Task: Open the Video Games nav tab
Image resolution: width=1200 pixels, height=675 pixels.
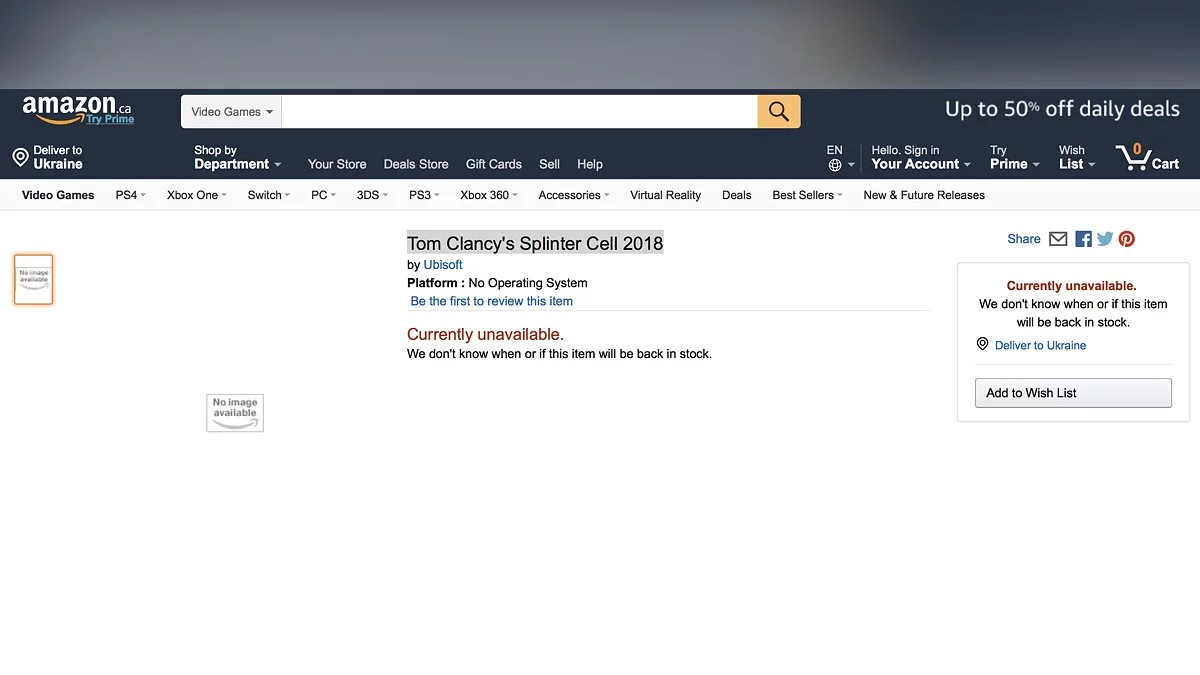Action: point(58,195)
